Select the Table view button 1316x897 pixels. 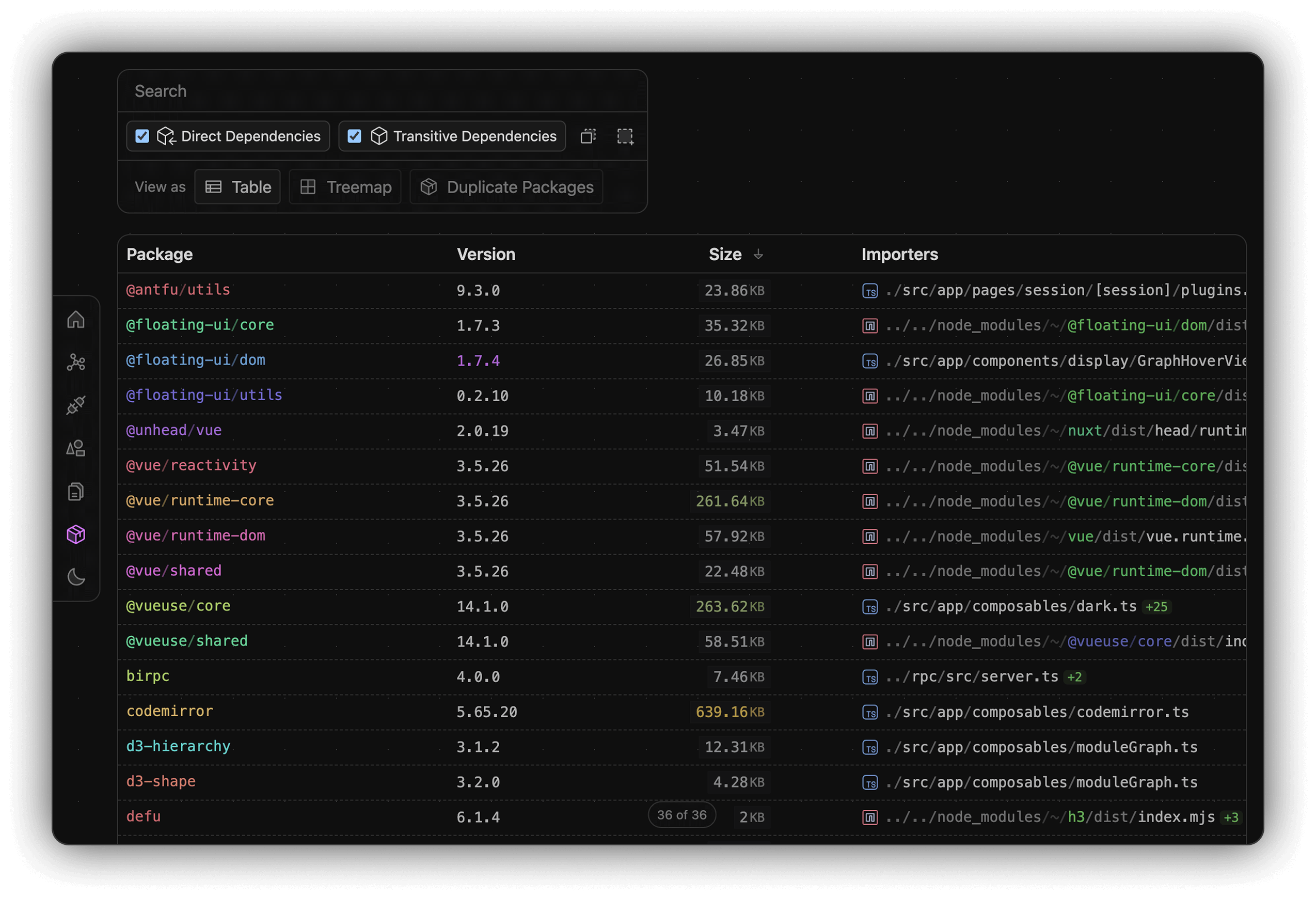pos(238,187)
